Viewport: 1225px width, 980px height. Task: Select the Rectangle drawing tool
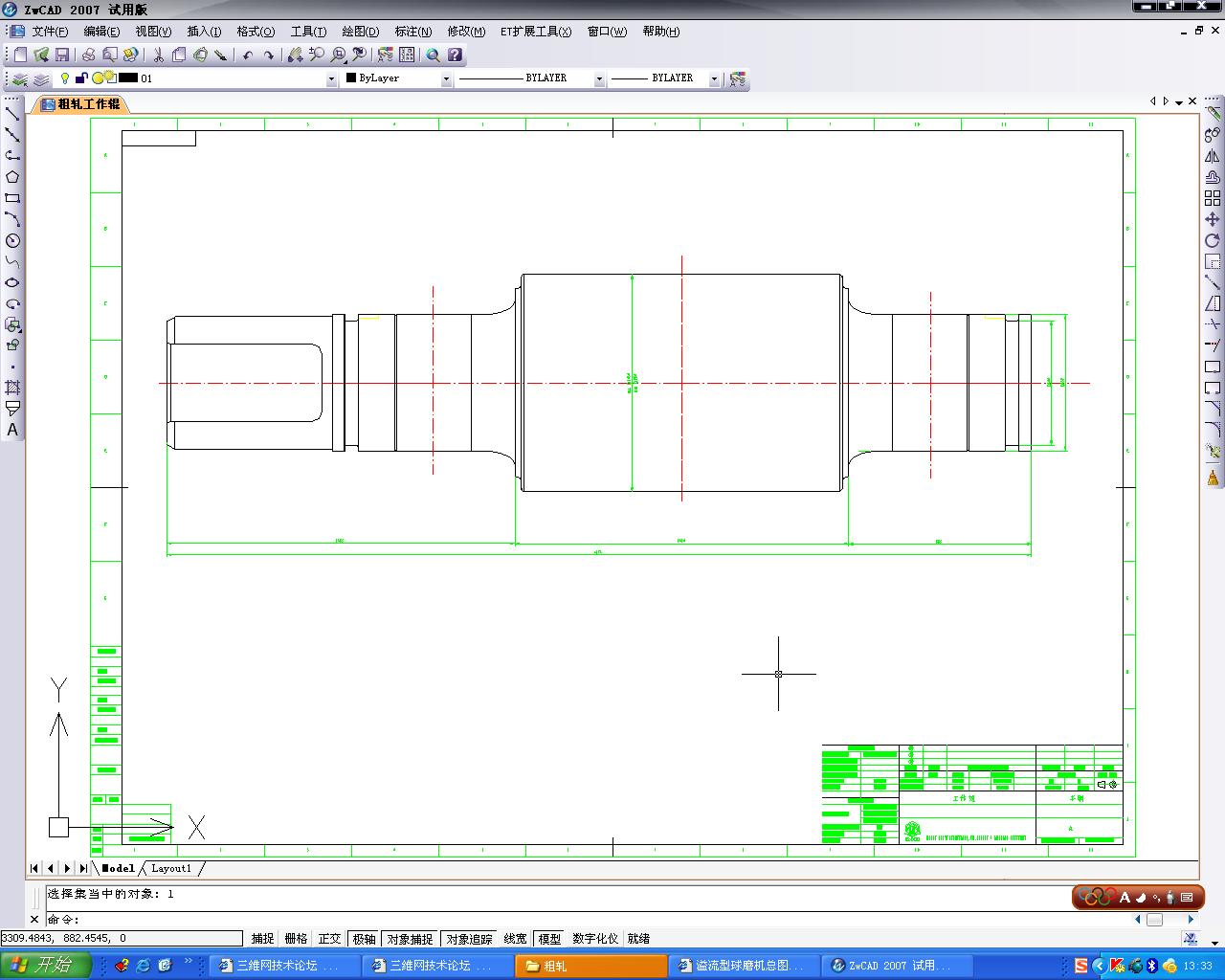pos(12,198)
